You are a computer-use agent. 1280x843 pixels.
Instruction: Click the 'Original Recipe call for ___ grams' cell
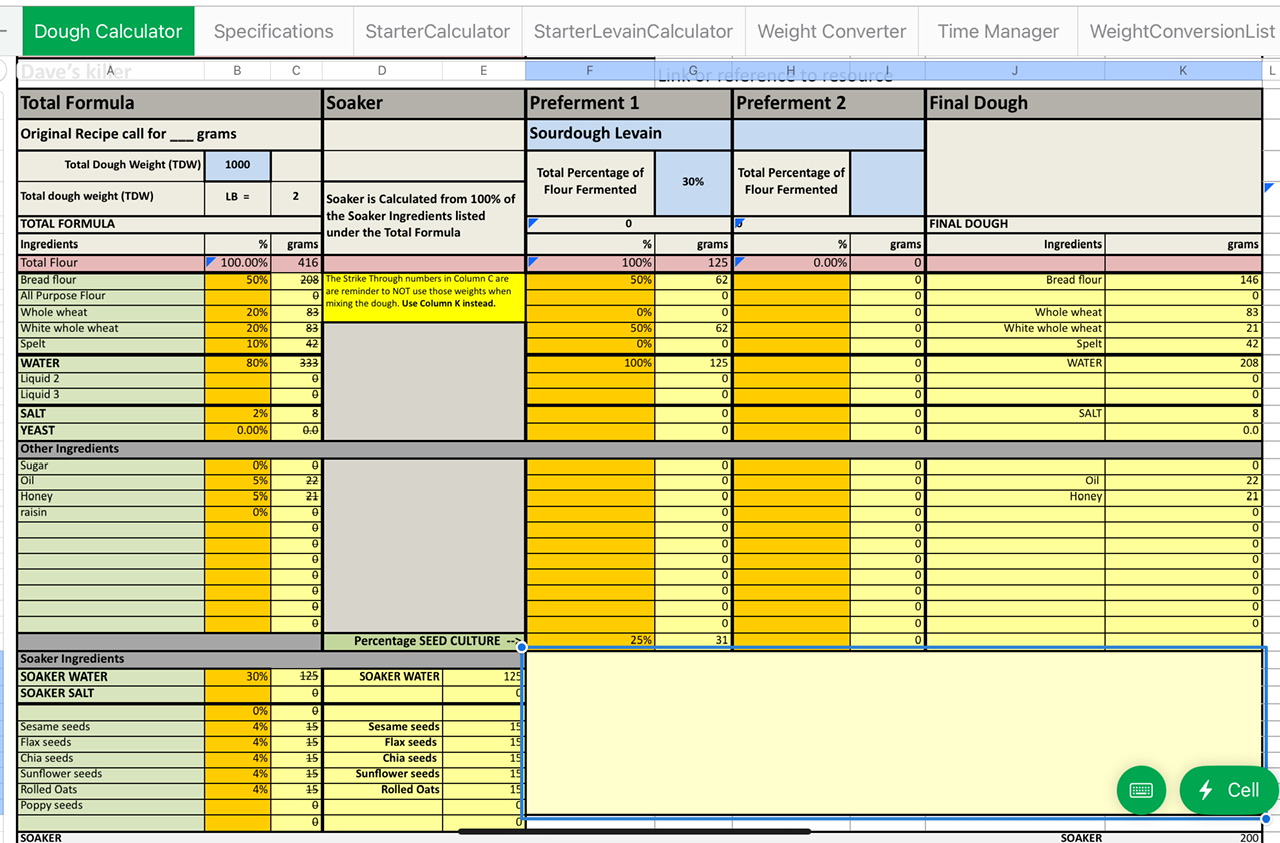click(170, 134)
